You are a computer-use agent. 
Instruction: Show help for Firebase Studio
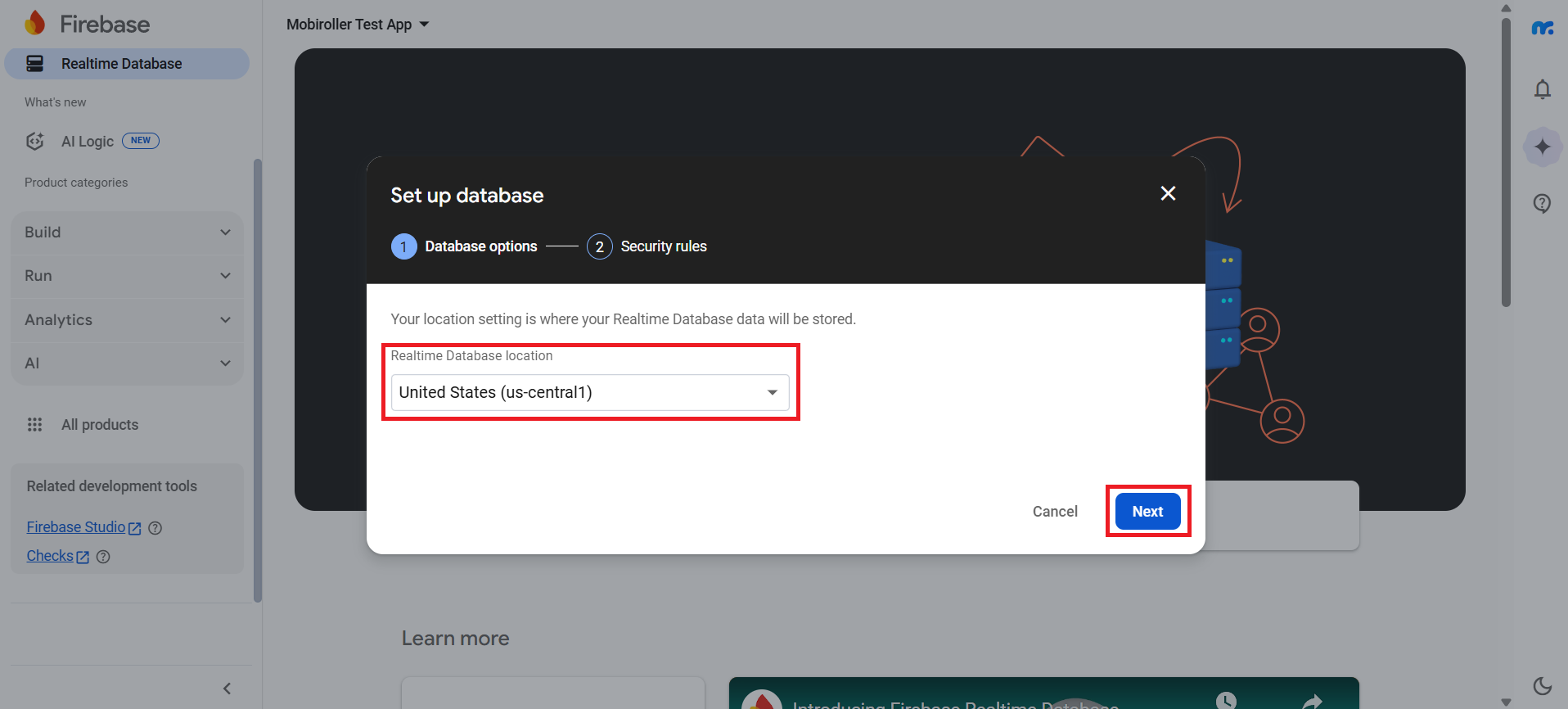point(155,528)
